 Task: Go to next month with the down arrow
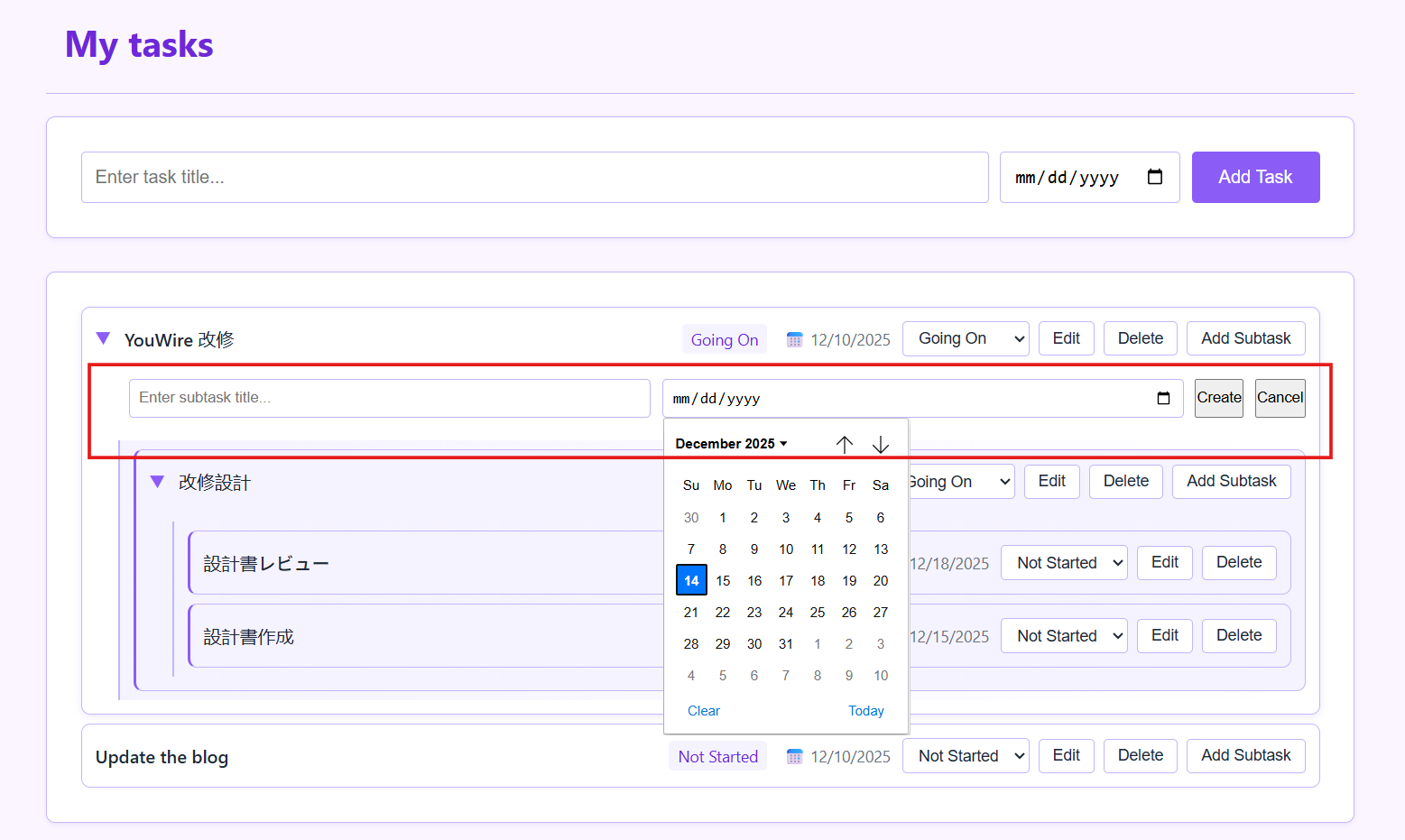tap(881, 444)
